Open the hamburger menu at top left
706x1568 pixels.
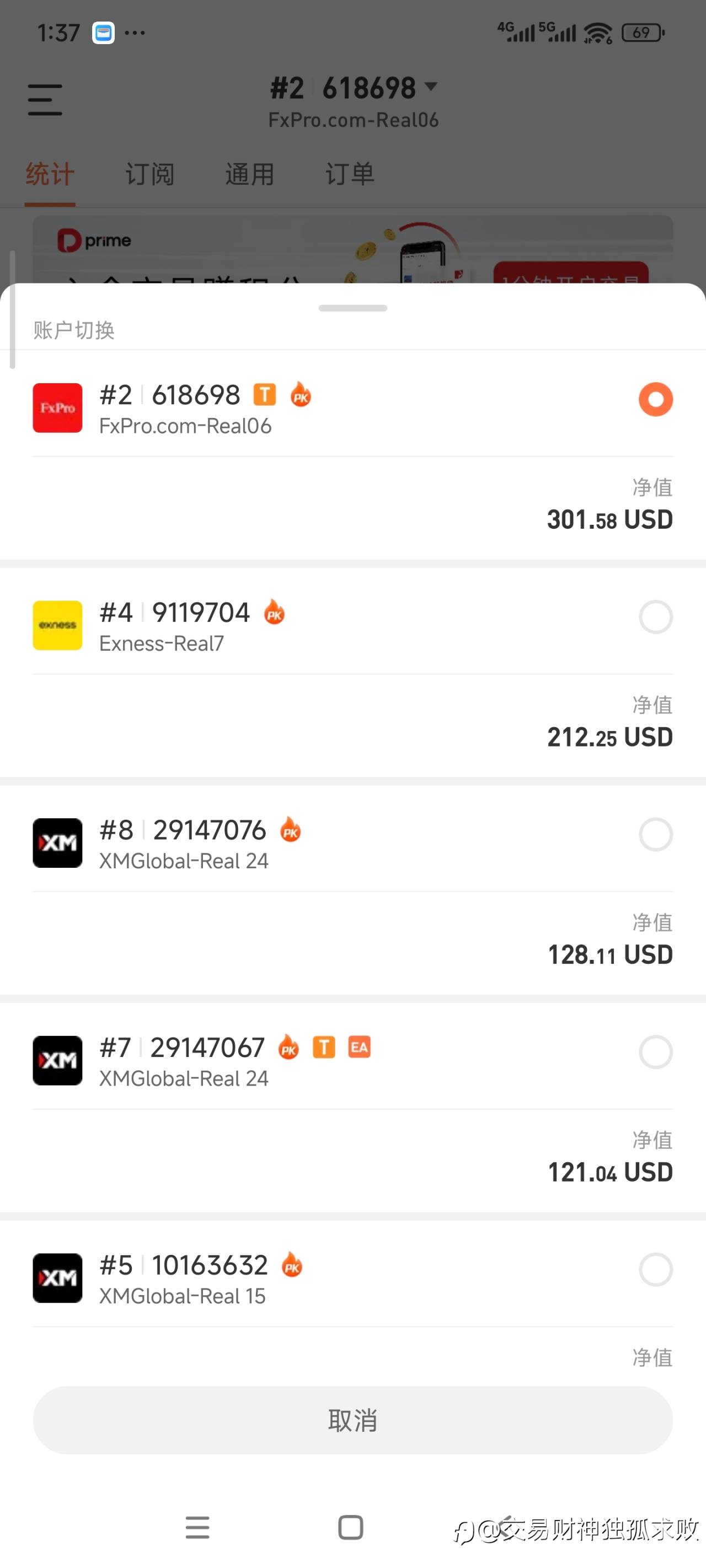(45, 100)
